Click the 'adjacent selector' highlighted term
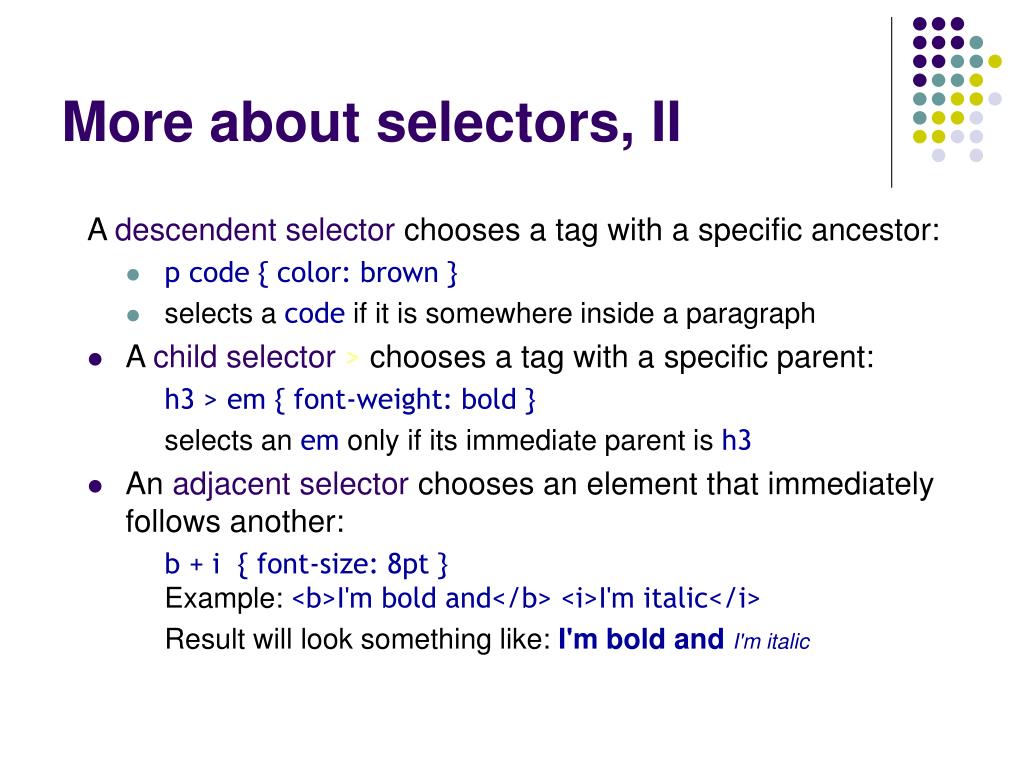 point(291,485)
